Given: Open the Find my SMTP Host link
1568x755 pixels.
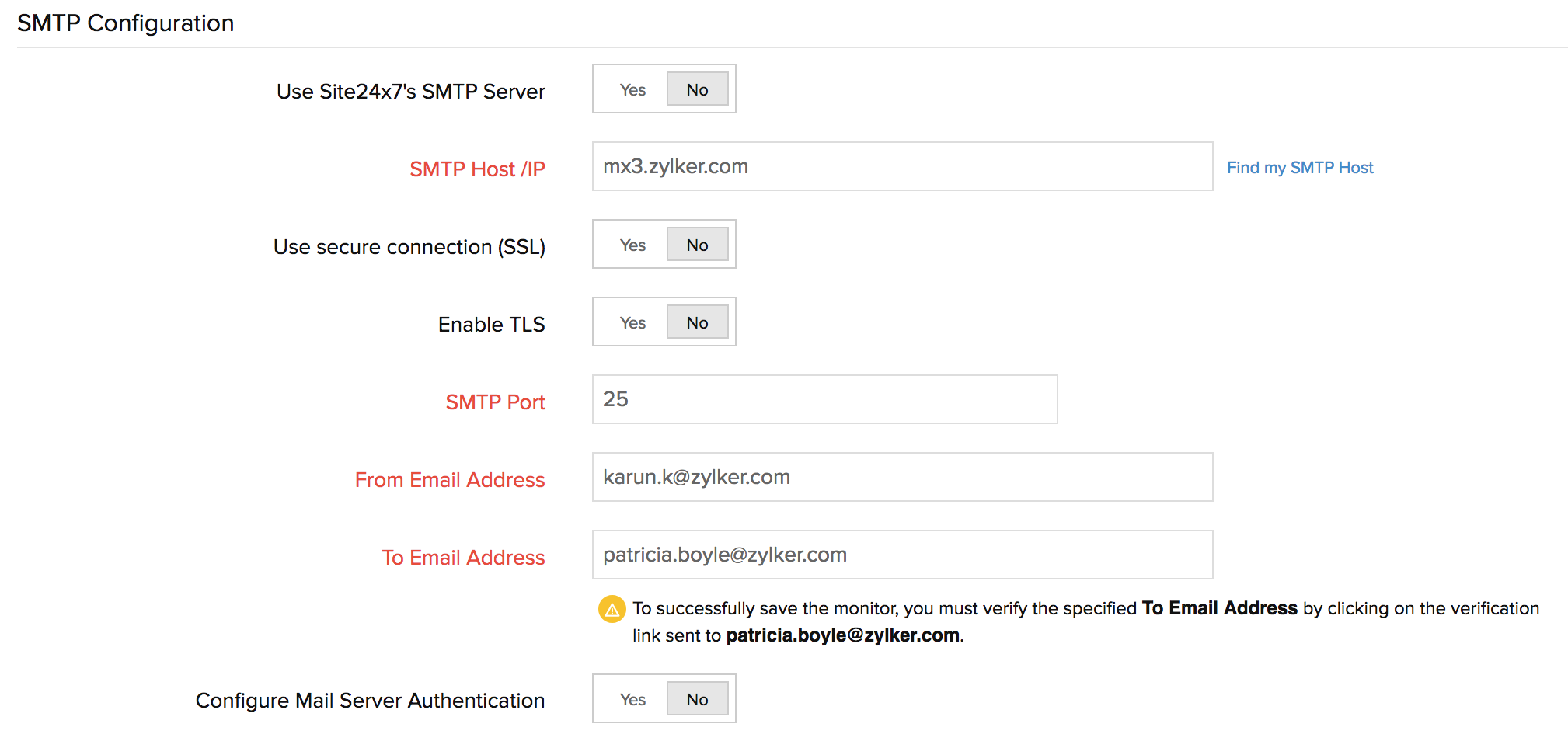Looking at the screenshot, I should [1299, 168].
